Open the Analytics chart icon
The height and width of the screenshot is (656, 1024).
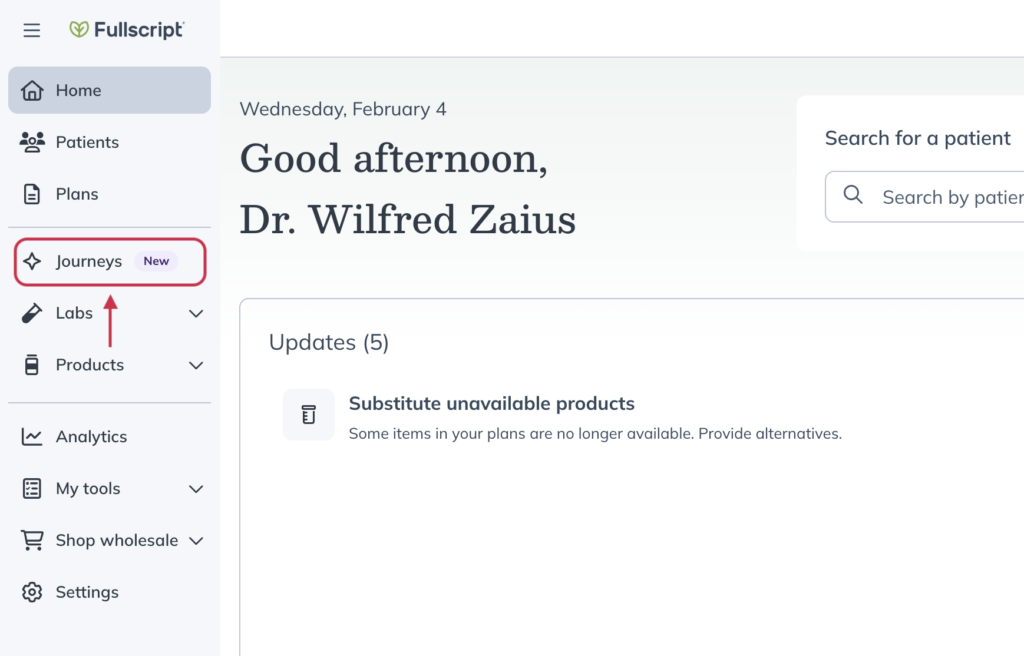pos(31,436)
